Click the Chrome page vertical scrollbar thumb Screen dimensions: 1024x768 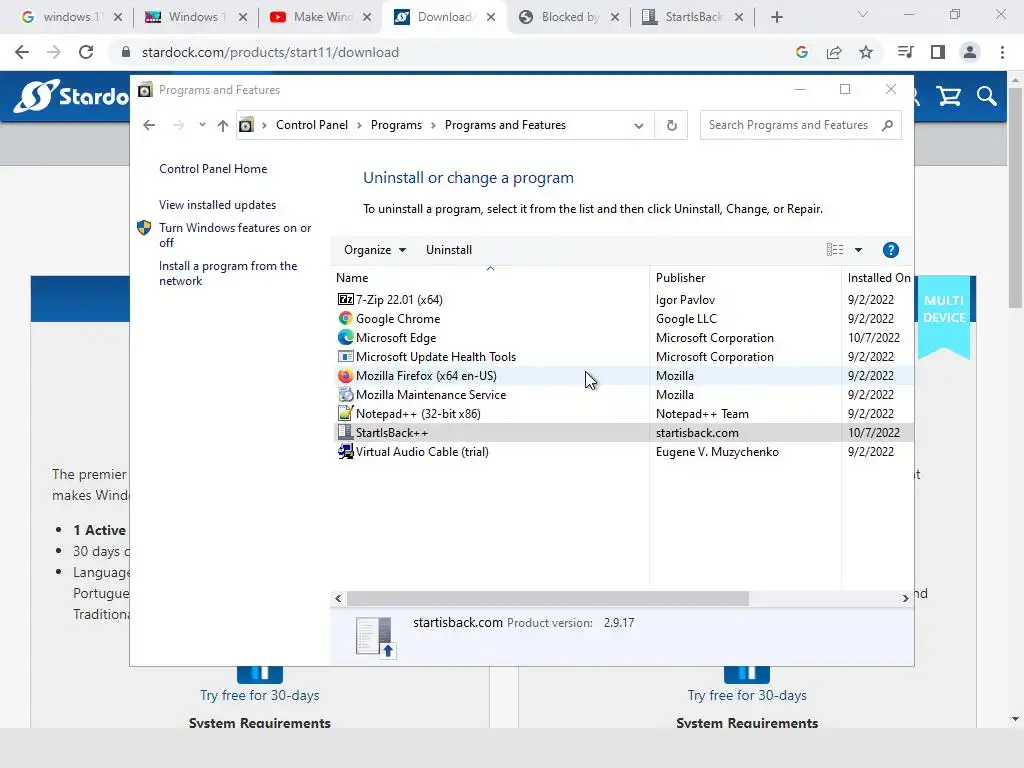(x=1015, y=197)
